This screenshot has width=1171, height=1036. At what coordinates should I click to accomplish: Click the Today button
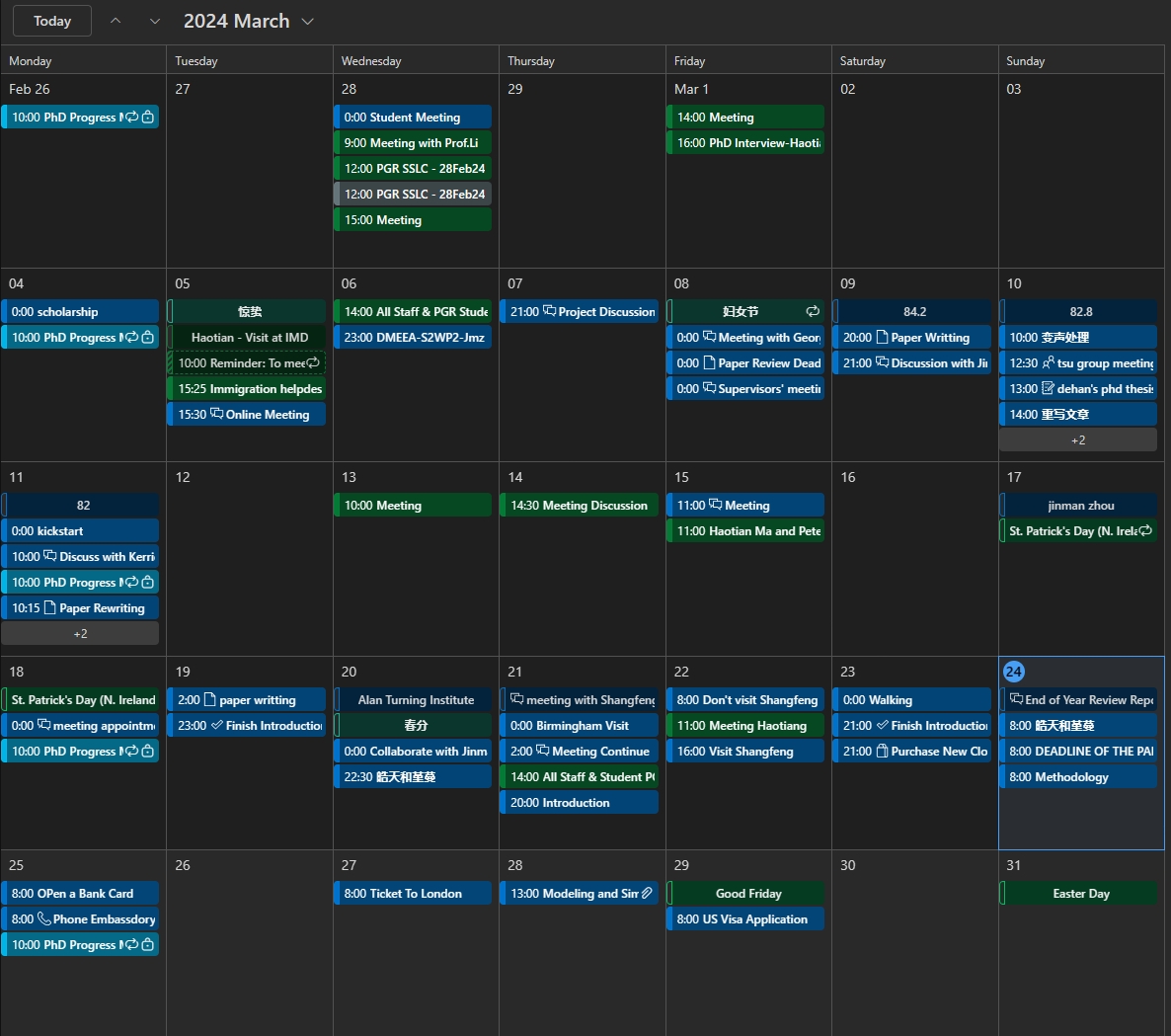(x=52, y=21)
